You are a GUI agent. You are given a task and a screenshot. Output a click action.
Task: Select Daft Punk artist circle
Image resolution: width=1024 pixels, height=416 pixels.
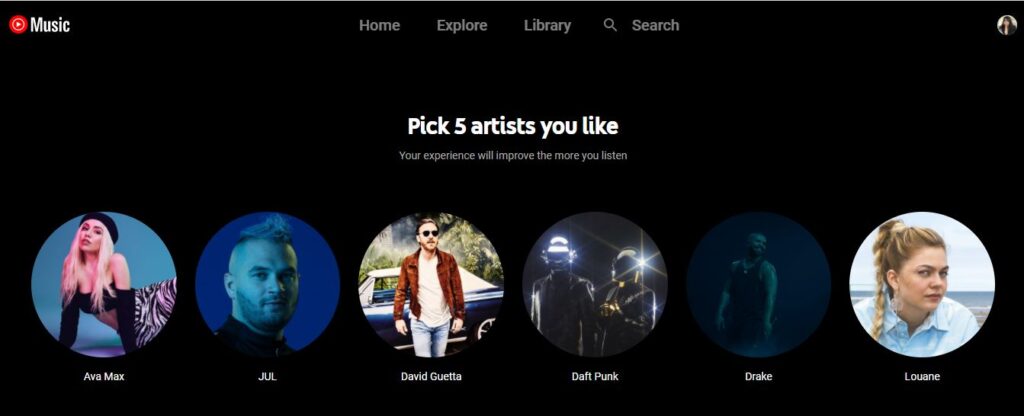coord(595,284)
